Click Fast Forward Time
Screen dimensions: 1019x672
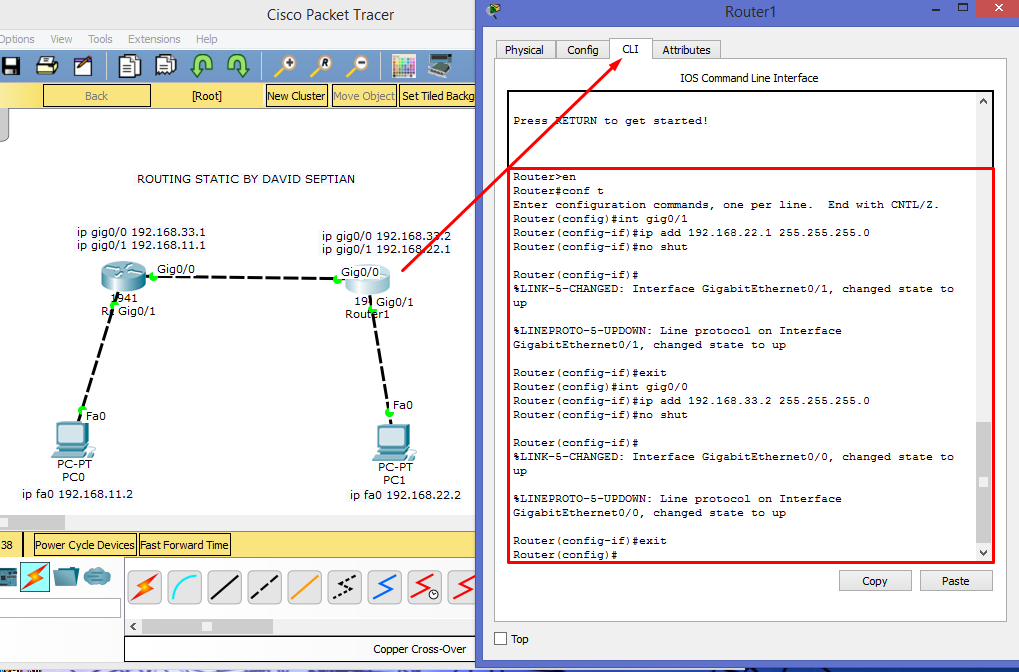point(183,544)
